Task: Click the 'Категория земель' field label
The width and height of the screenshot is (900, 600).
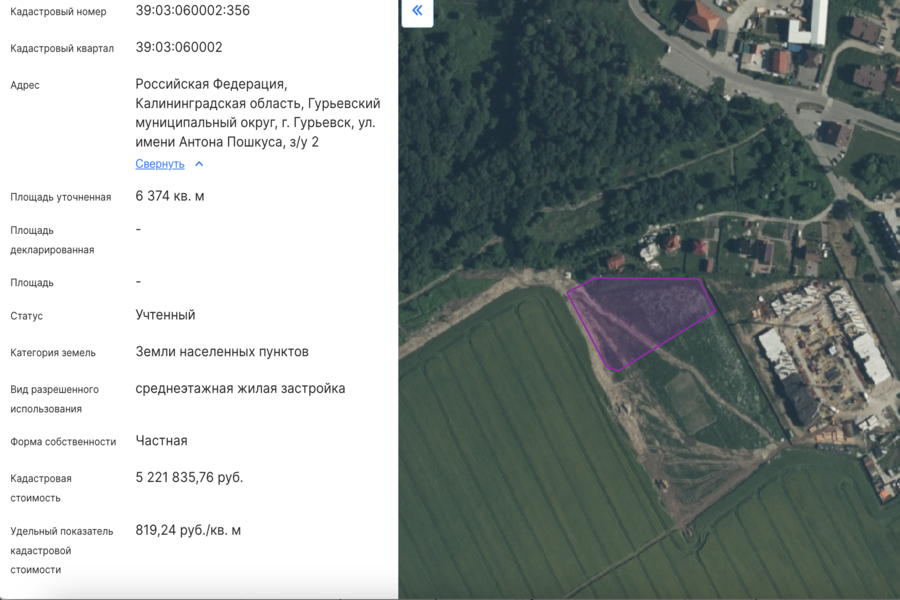Action: (53, 353)
